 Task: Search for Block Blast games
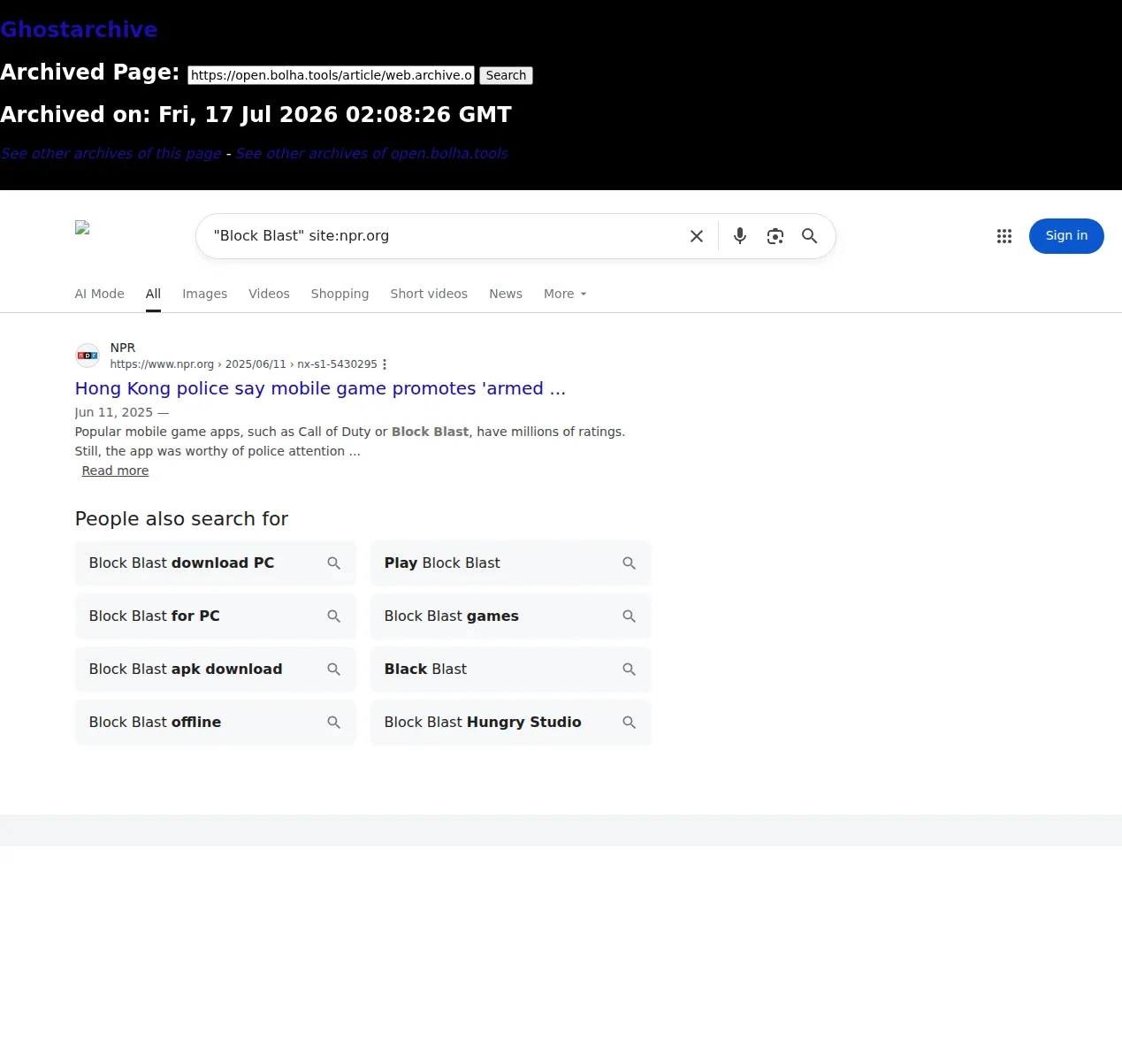(x=510, y=616)
